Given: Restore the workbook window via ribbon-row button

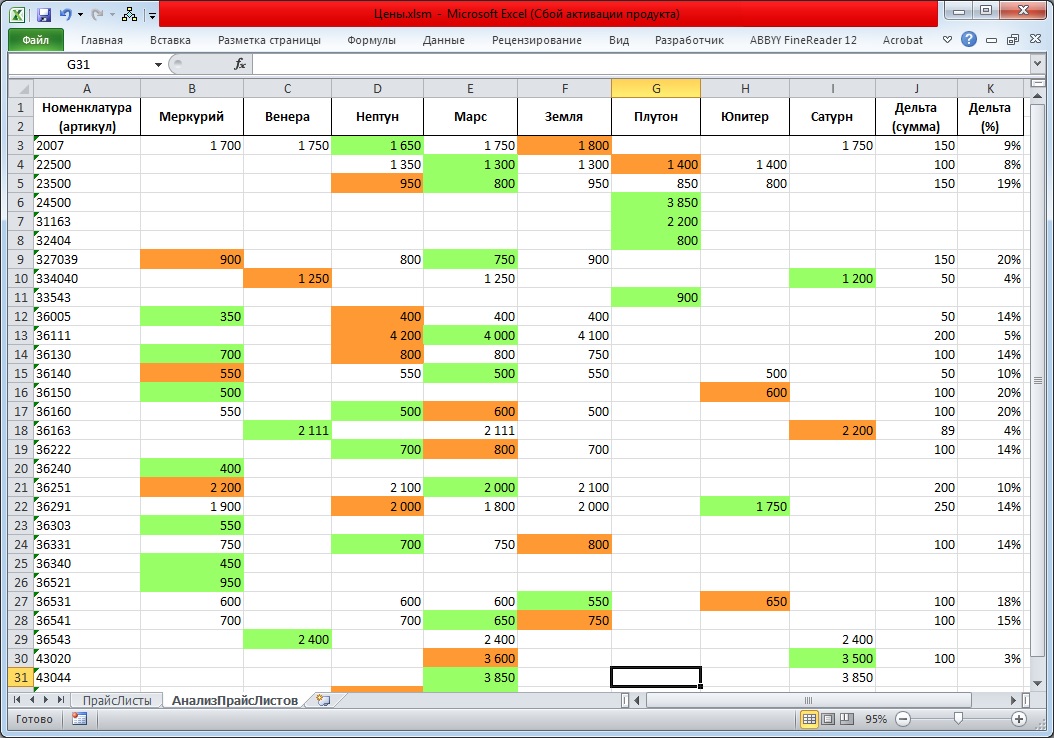Looking at the screenshot, I should [1013, 40].
